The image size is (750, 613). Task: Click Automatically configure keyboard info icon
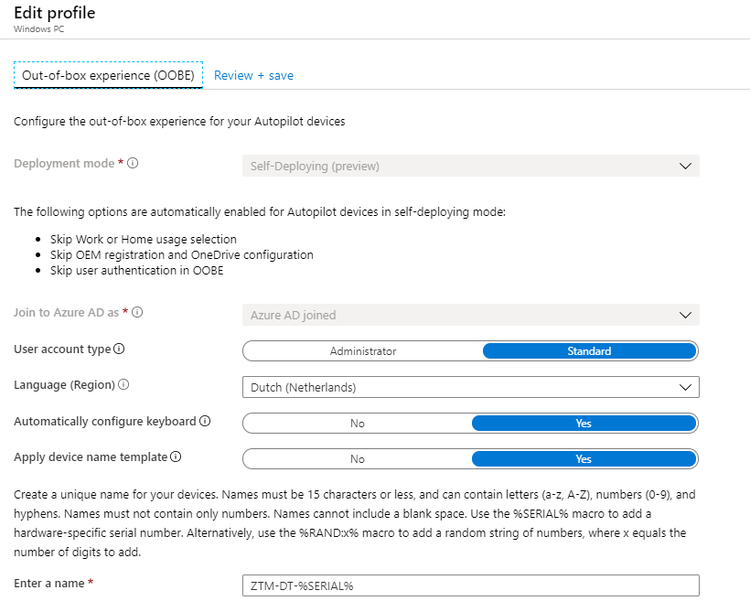click(205, 422)
